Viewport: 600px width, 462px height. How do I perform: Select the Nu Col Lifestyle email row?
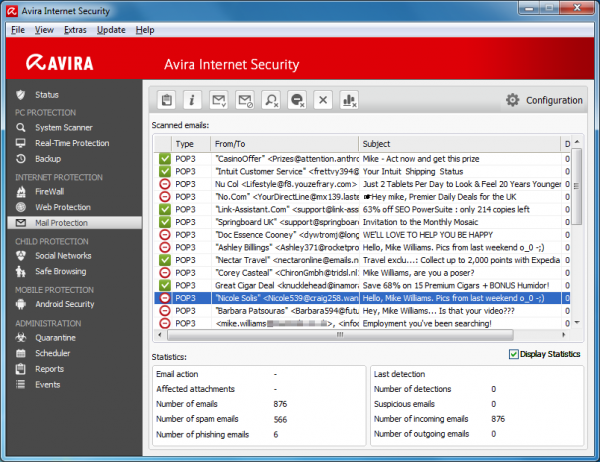[x=363, y=184]
